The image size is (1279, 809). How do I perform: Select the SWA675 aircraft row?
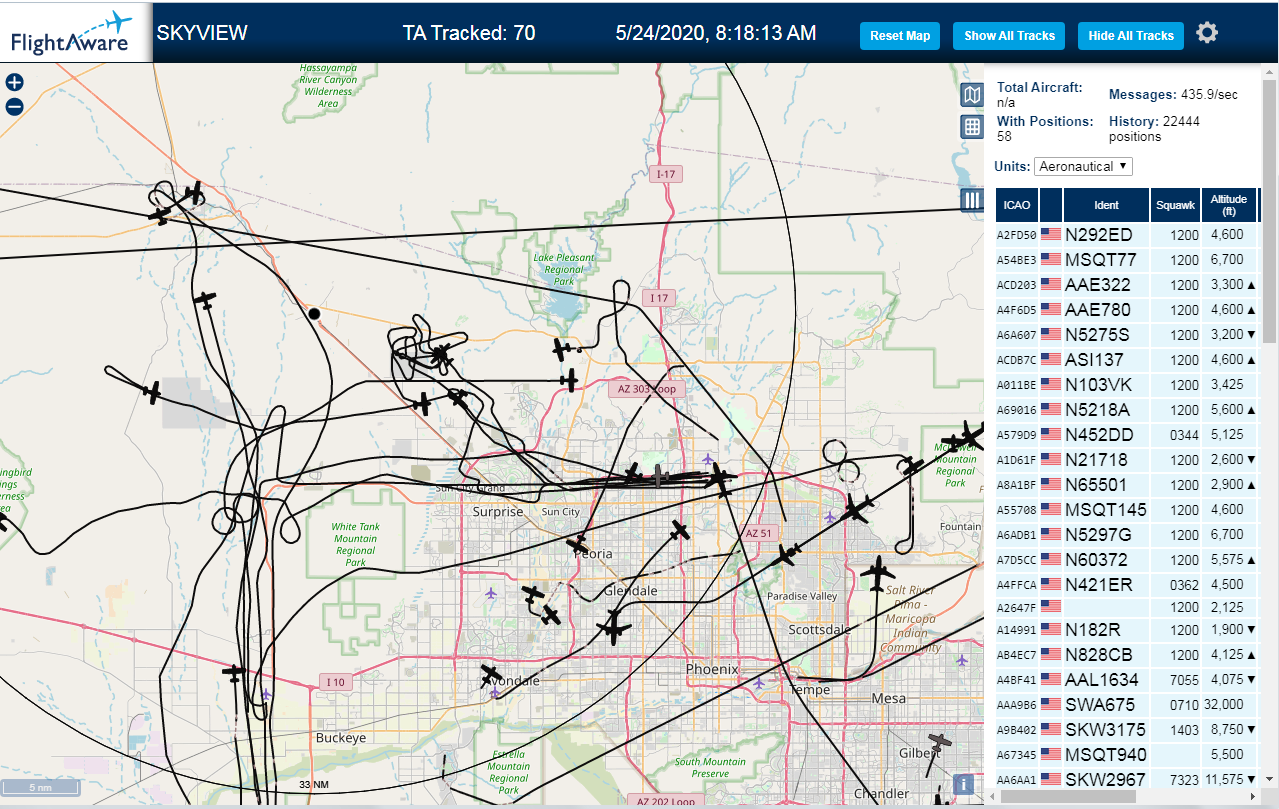pyautogui.click(x=1127, y=705)
